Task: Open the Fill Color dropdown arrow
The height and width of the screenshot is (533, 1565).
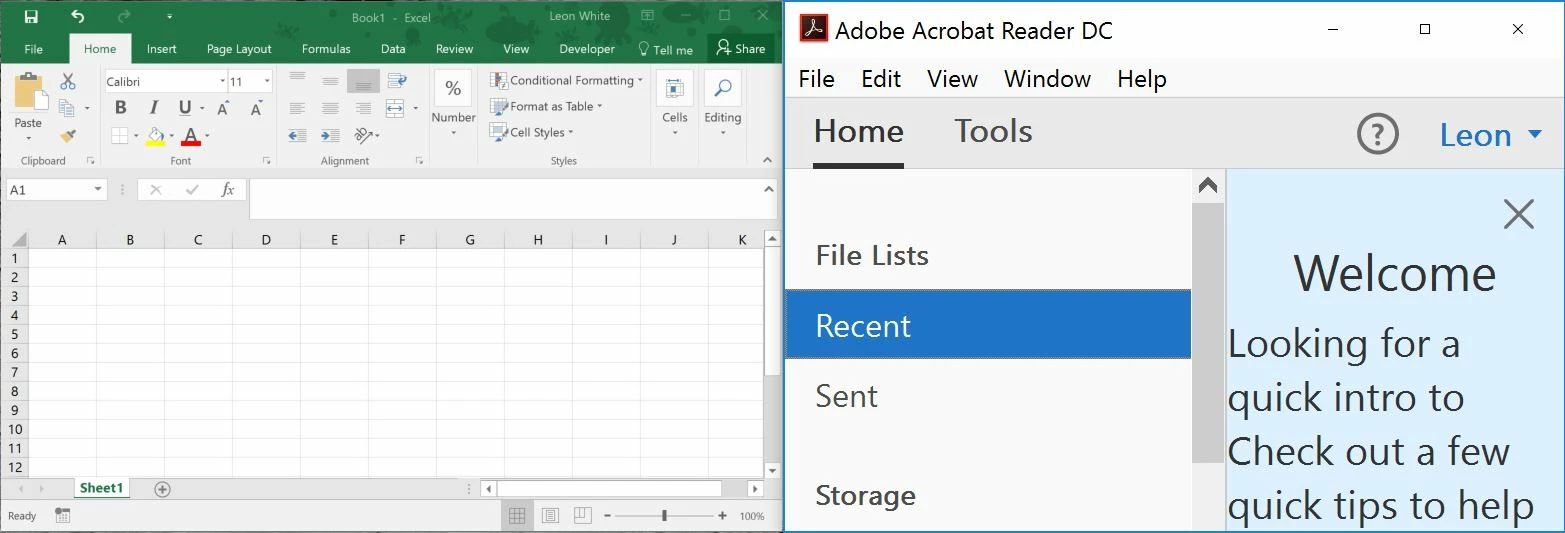Action: [x=171, y=136]
